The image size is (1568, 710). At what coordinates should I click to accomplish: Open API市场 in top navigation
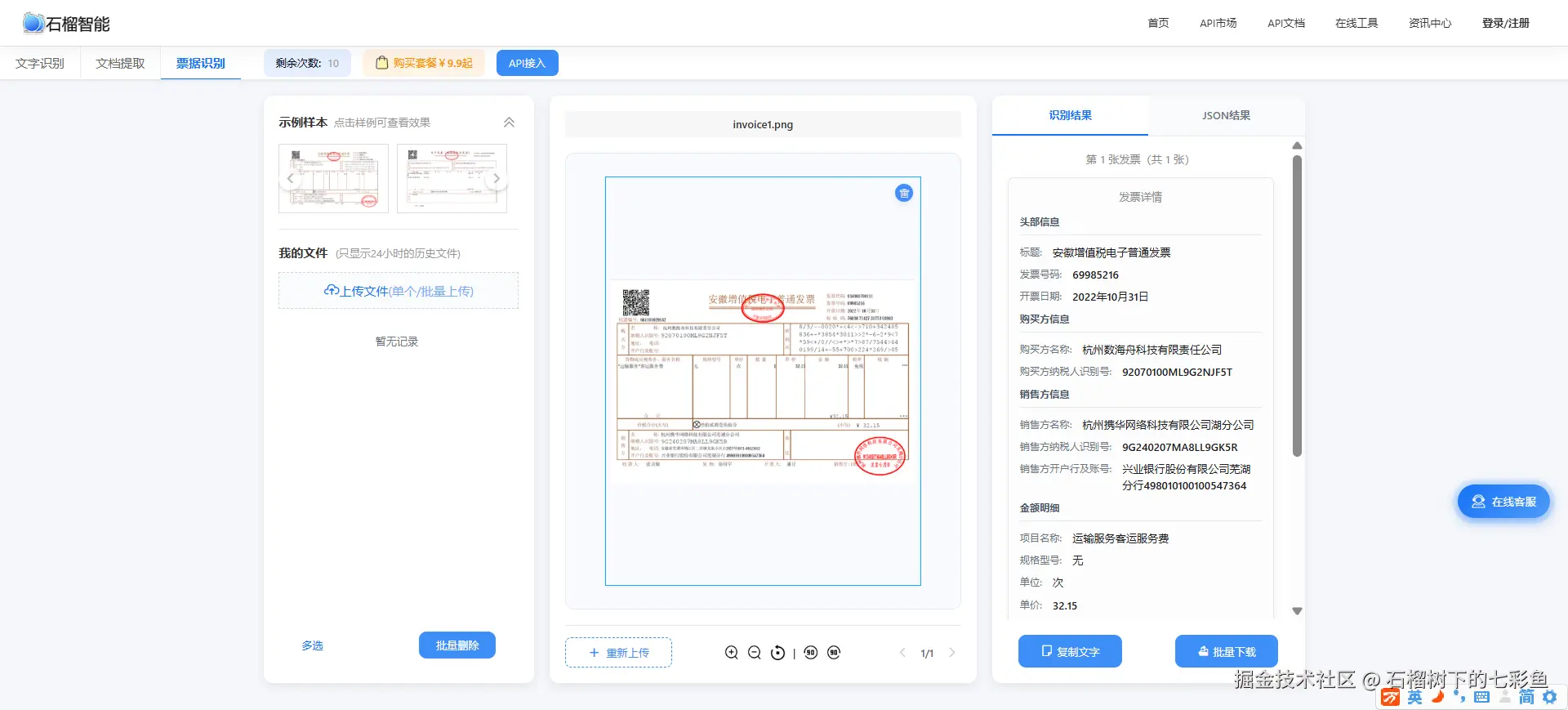(1218, 23)
